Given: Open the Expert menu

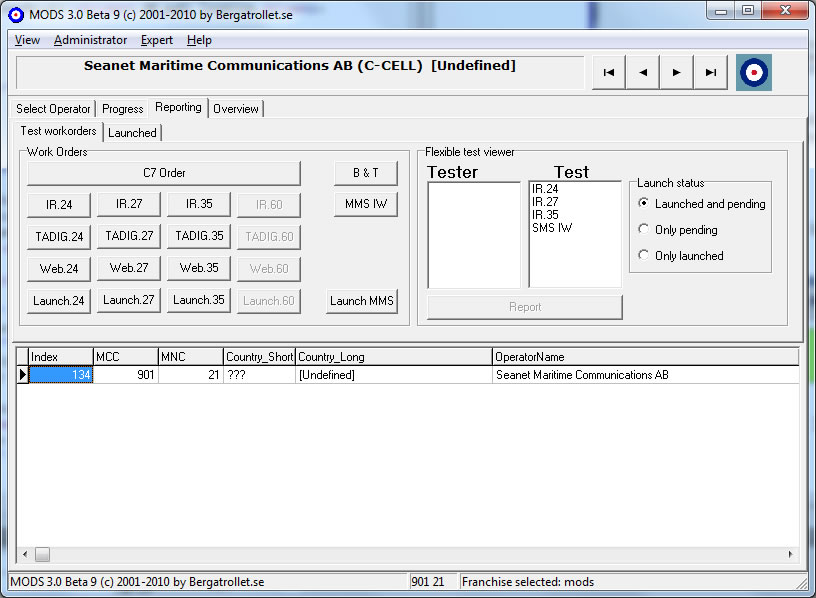Looking at the screenshot, I should pos(156,40).
